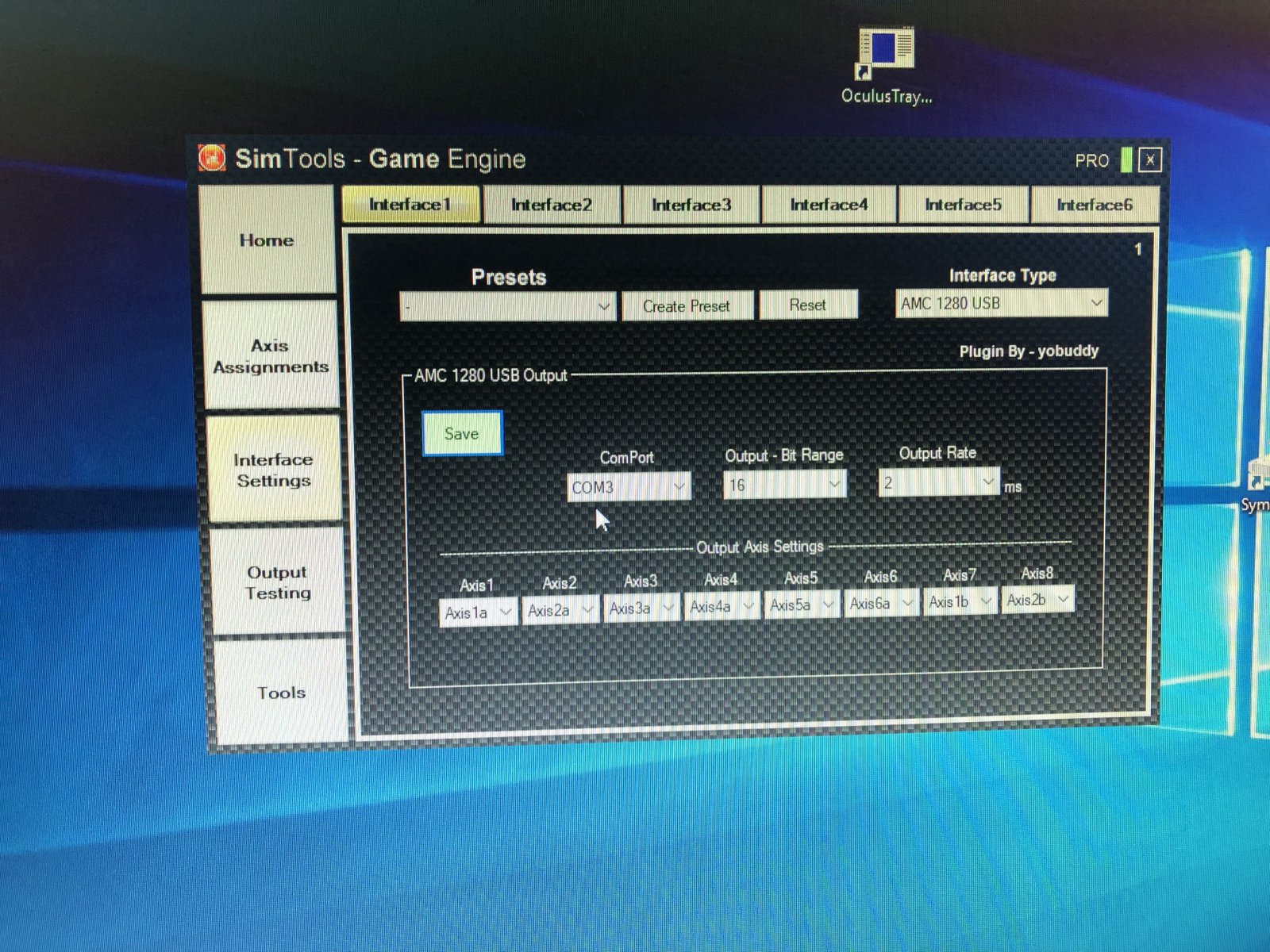This screenshot has height=952, width=1270.
Task: Click the 'SimTools - Game Engine' window title
Action: point(381,159)
